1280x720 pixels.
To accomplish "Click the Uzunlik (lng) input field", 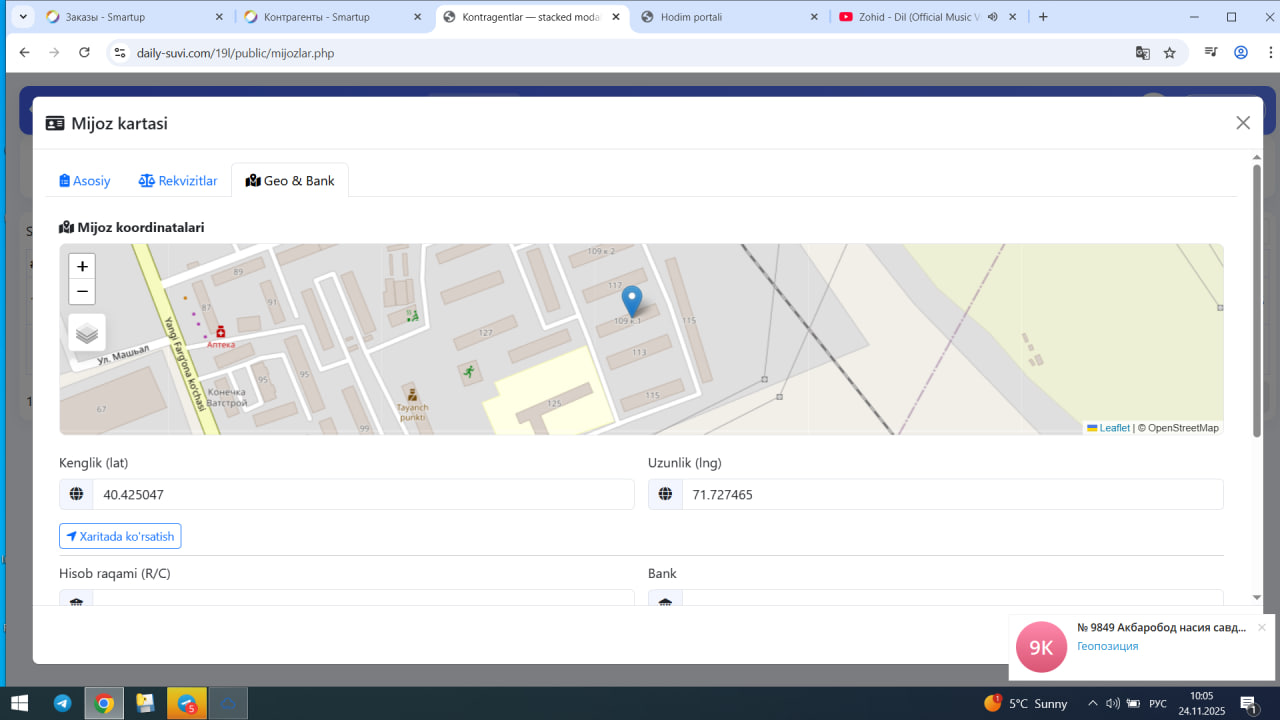I will tap(953, 494).
